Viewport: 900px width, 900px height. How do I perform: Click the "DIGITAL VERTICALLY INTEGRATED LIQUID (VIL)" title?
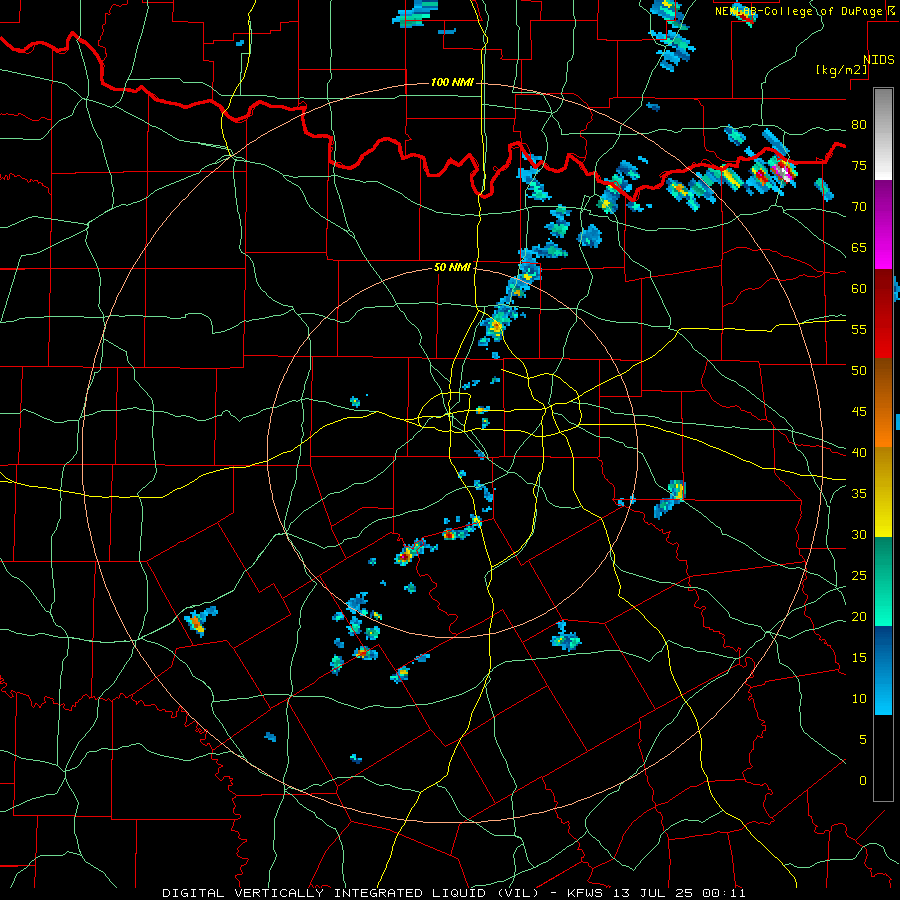[350, 893]
